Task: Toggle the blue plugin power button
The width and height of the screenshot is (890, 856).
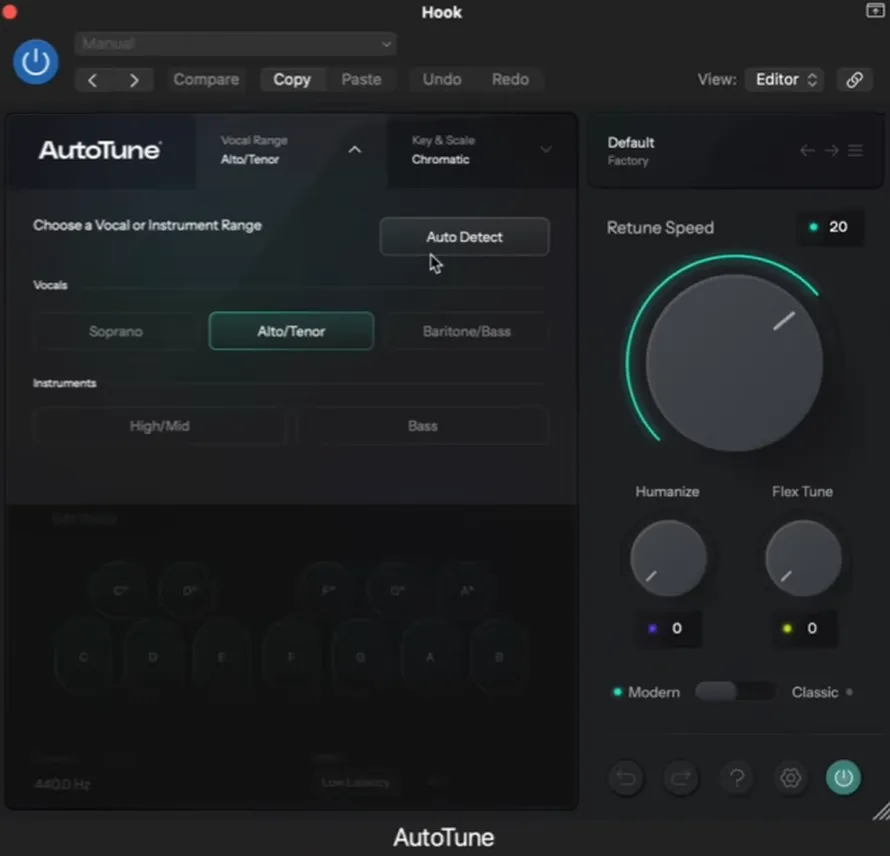Action: (x=36, y=61)
